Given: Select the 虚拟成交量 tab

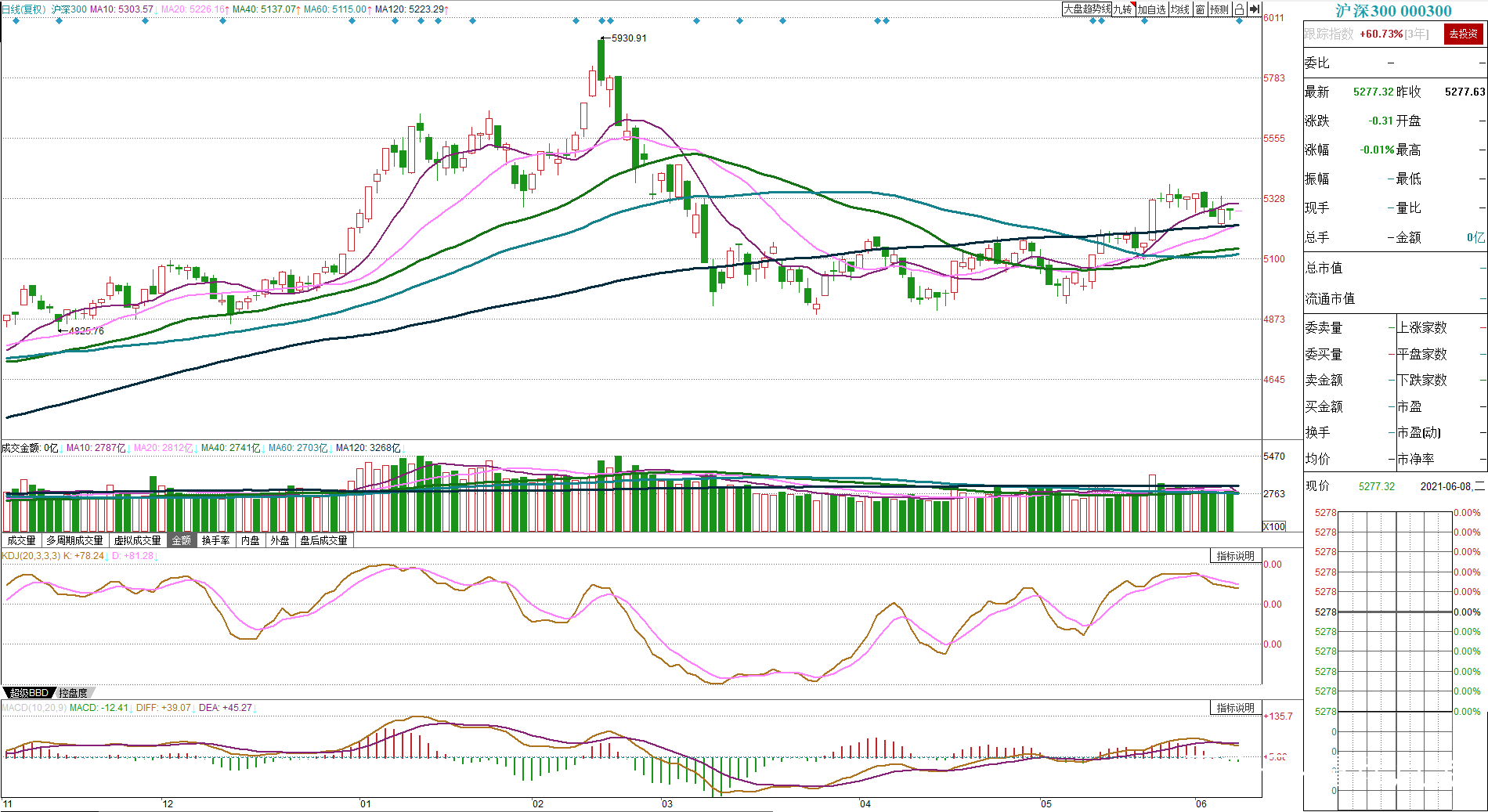Looking at the screenshot, I should point(137,540).
